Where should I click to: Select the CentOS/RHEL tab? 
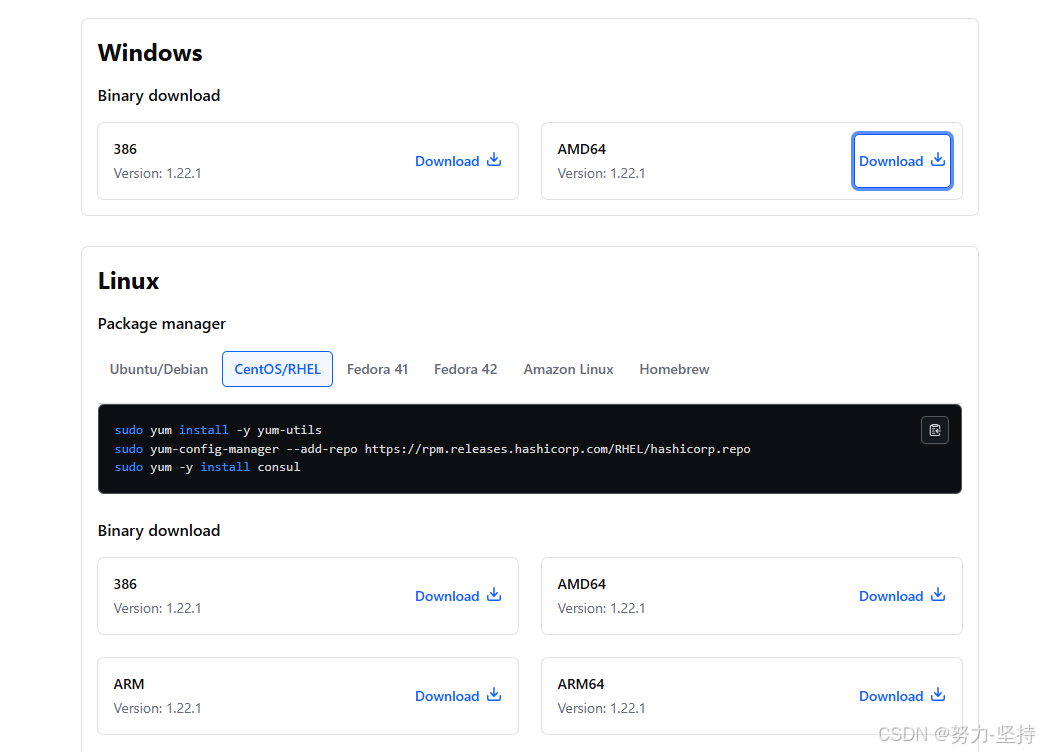click(277, 369)
